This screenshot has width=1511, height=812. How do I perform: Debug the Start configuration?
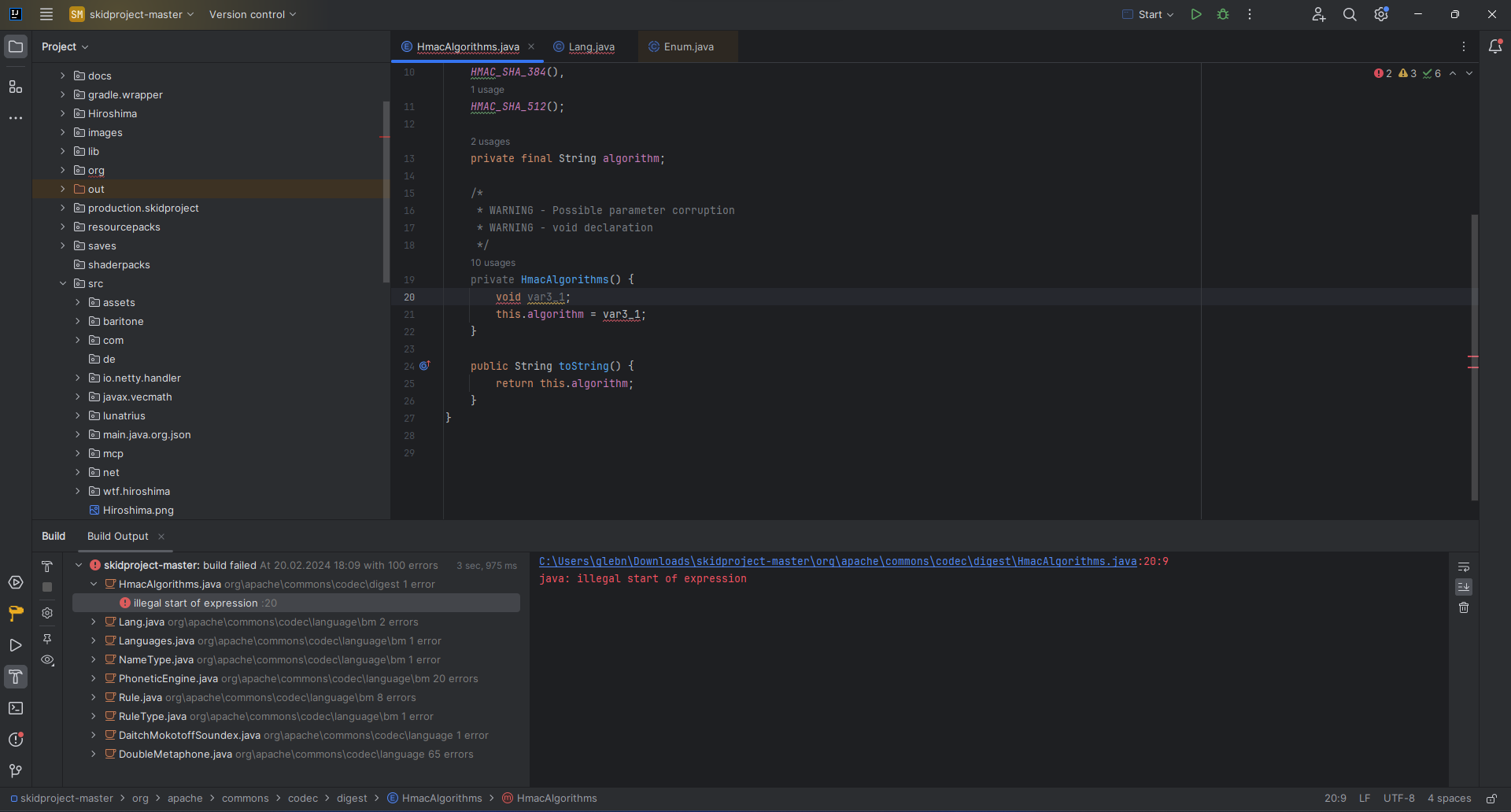(1223, 14)
